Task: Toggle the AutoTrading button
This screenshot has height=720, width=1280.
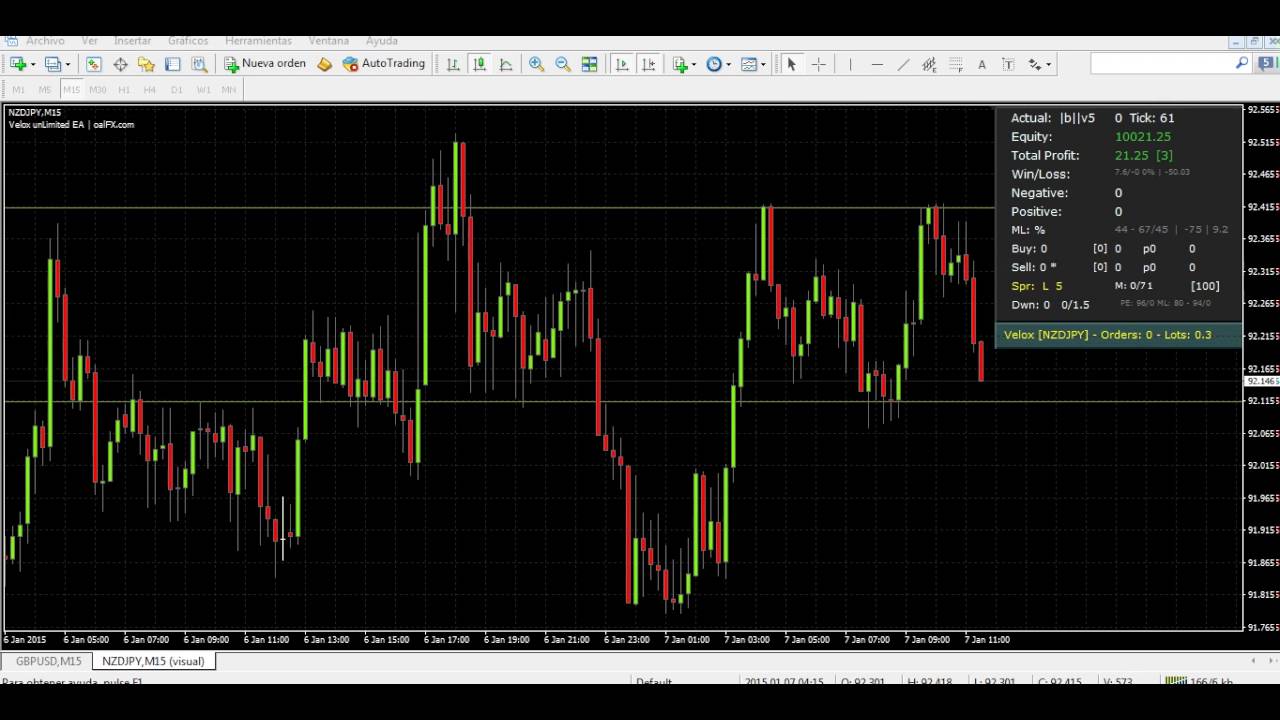Action: click(x=384, y=63)
